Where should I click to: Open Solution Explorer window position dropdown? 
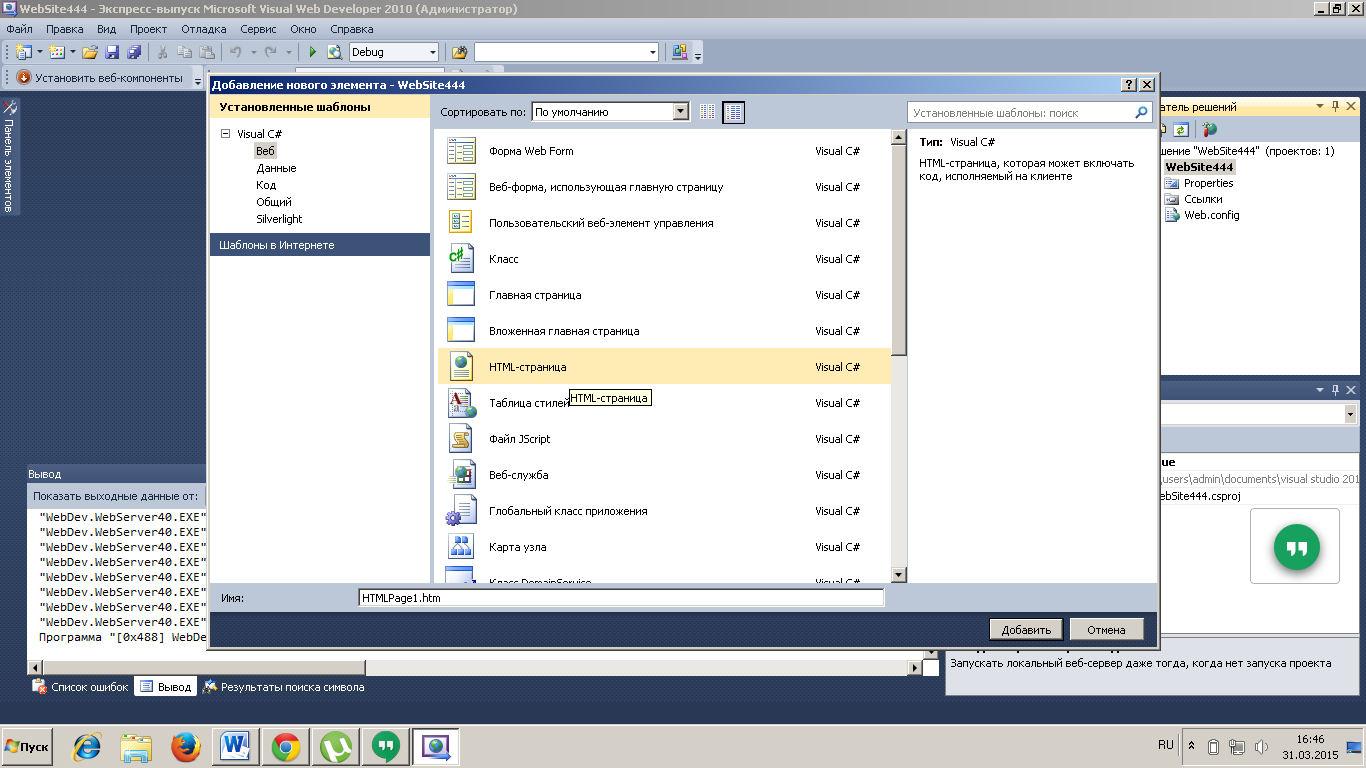1318,106
